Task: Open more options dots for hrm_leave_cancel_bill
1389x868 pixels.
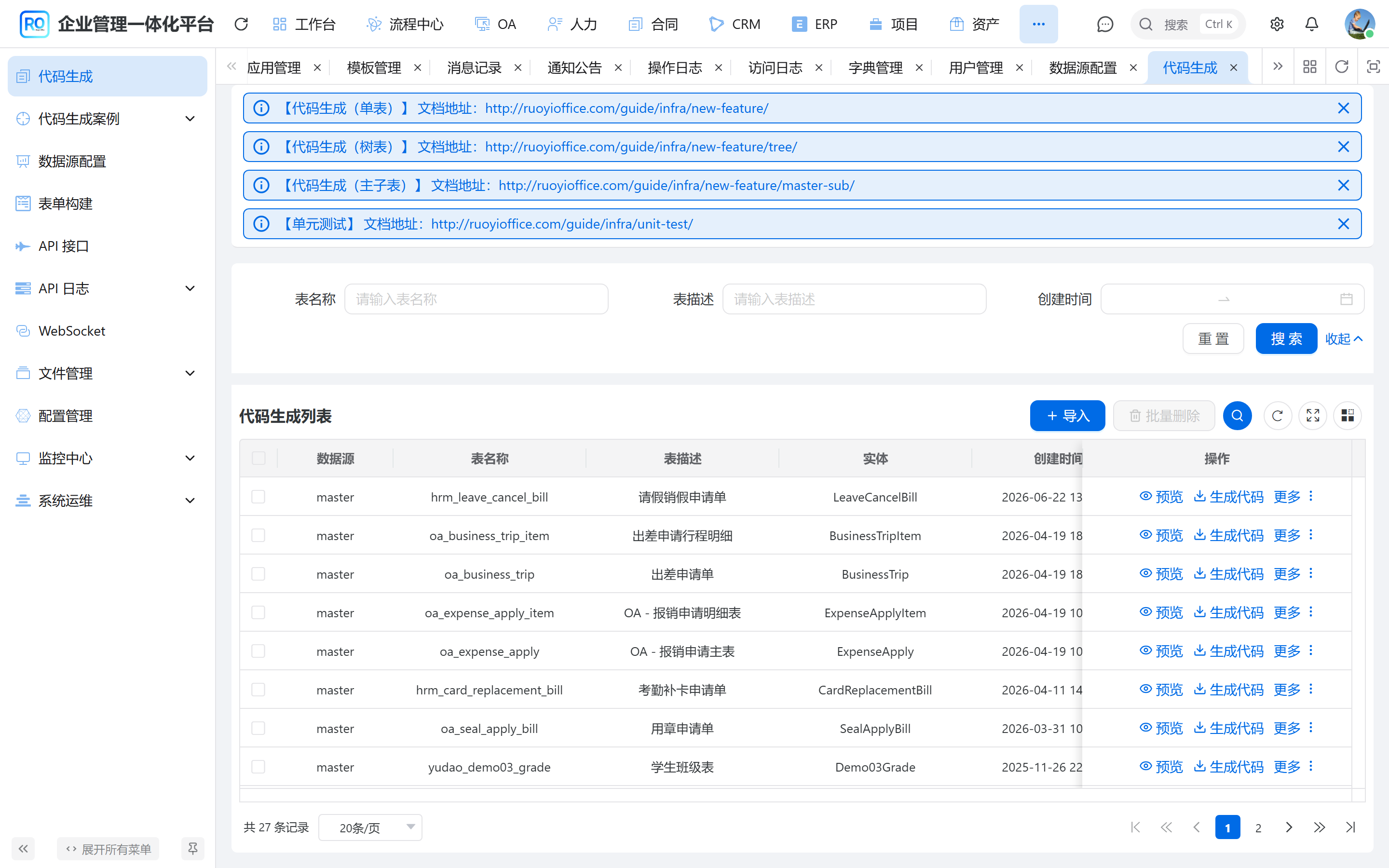Action: 1311,496
